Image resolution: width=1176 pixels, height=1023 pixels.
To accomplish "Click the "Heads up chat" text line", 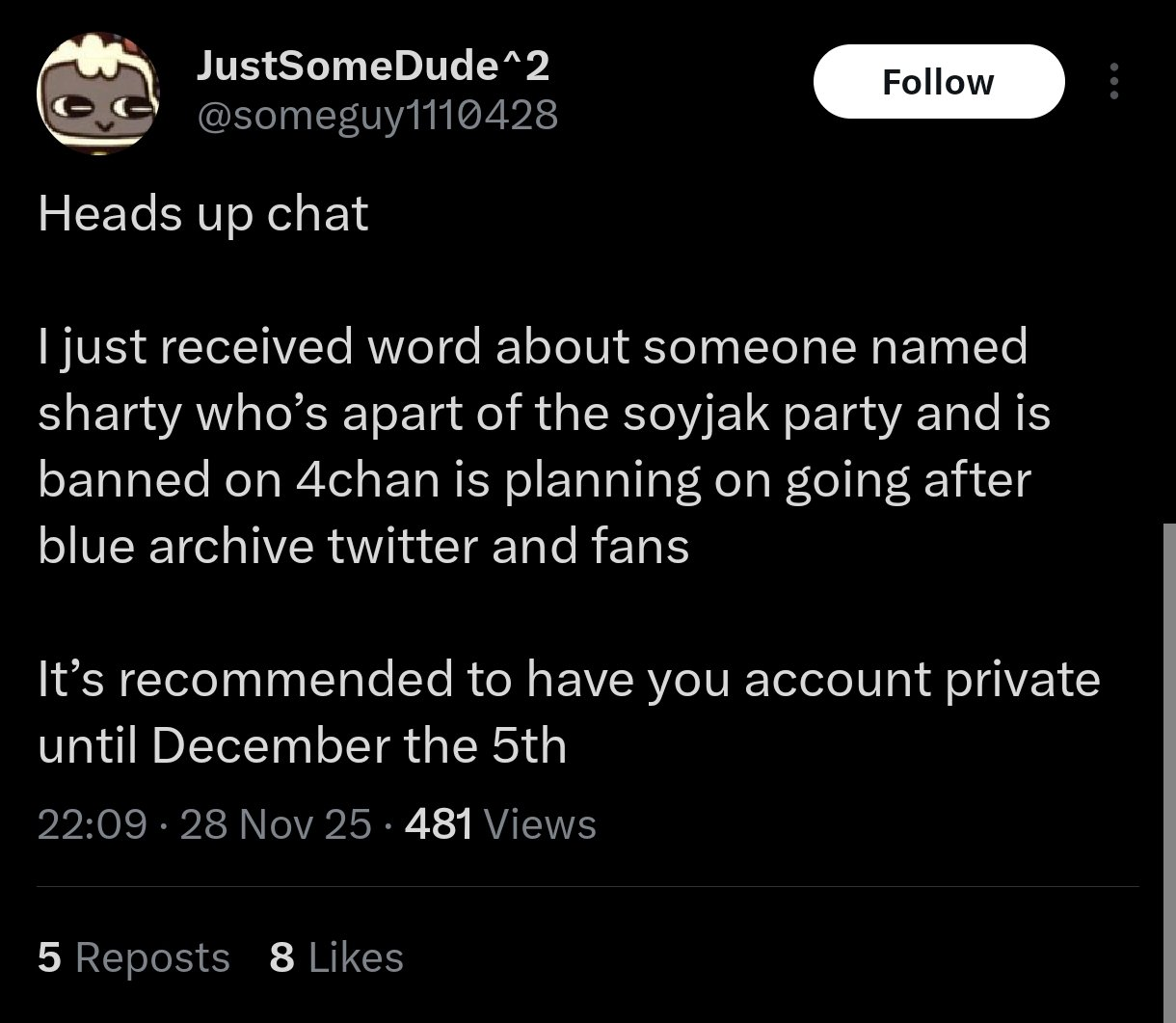I will (x=203, y=214).
